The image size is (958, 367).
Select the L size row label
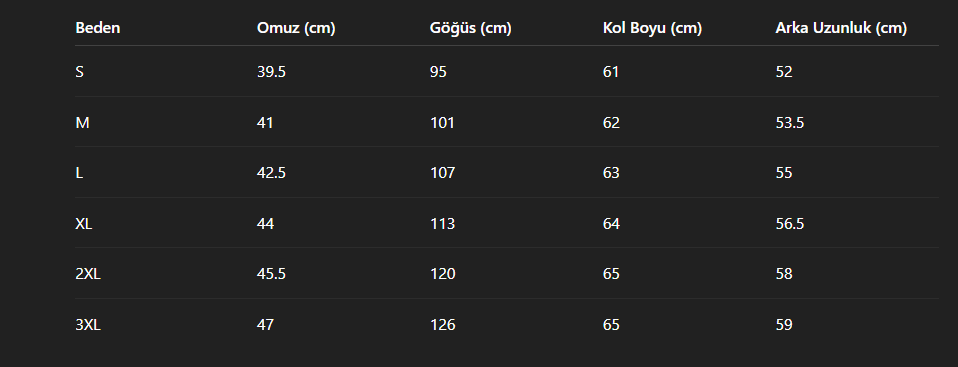[79, 173]
